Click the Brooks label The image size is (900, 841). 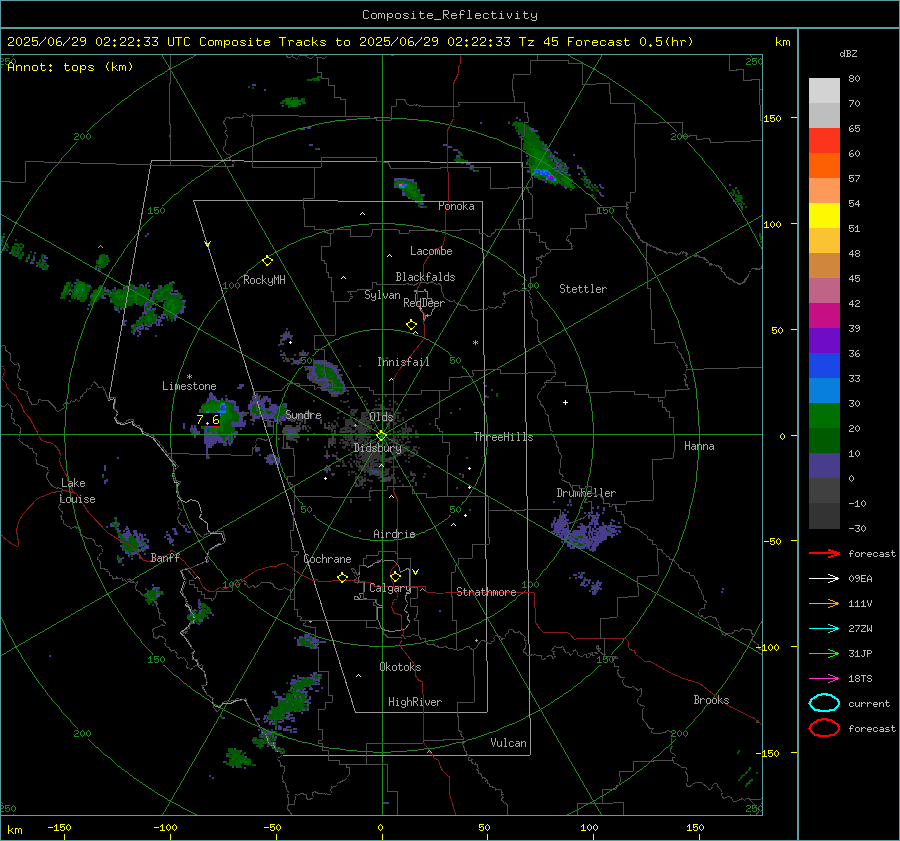coord(711,700)
